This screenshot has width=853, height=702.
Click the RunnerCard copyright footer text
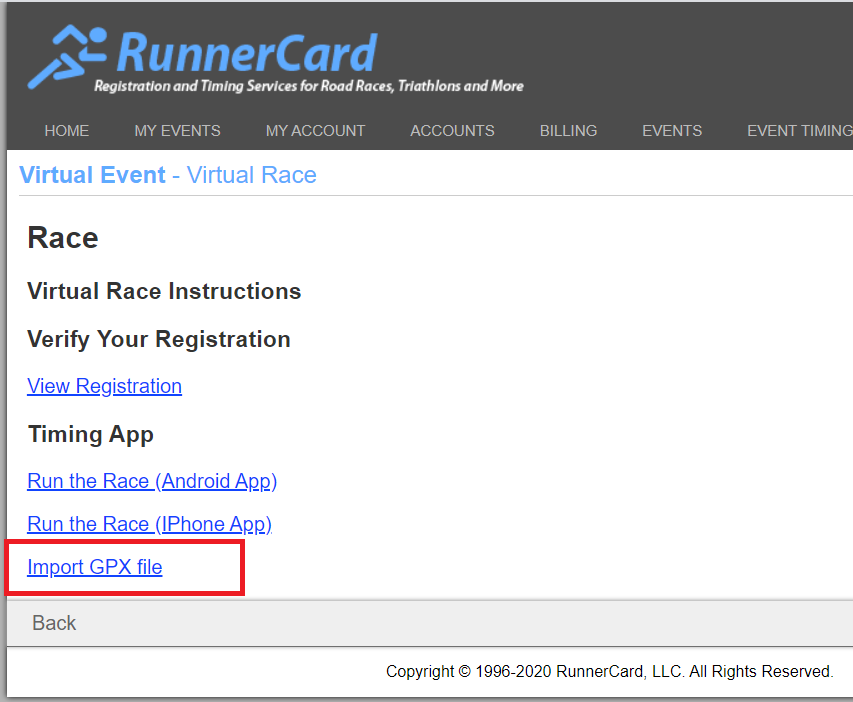(609, 672)
